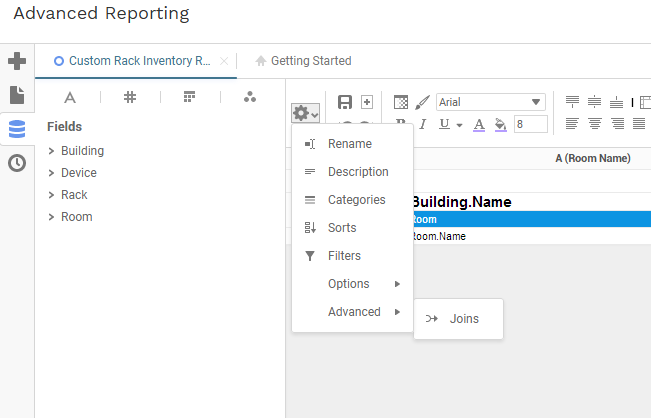Choose Sorts from the menu
Viewport: 651px width, 418px height.
[x=352, y=227]
